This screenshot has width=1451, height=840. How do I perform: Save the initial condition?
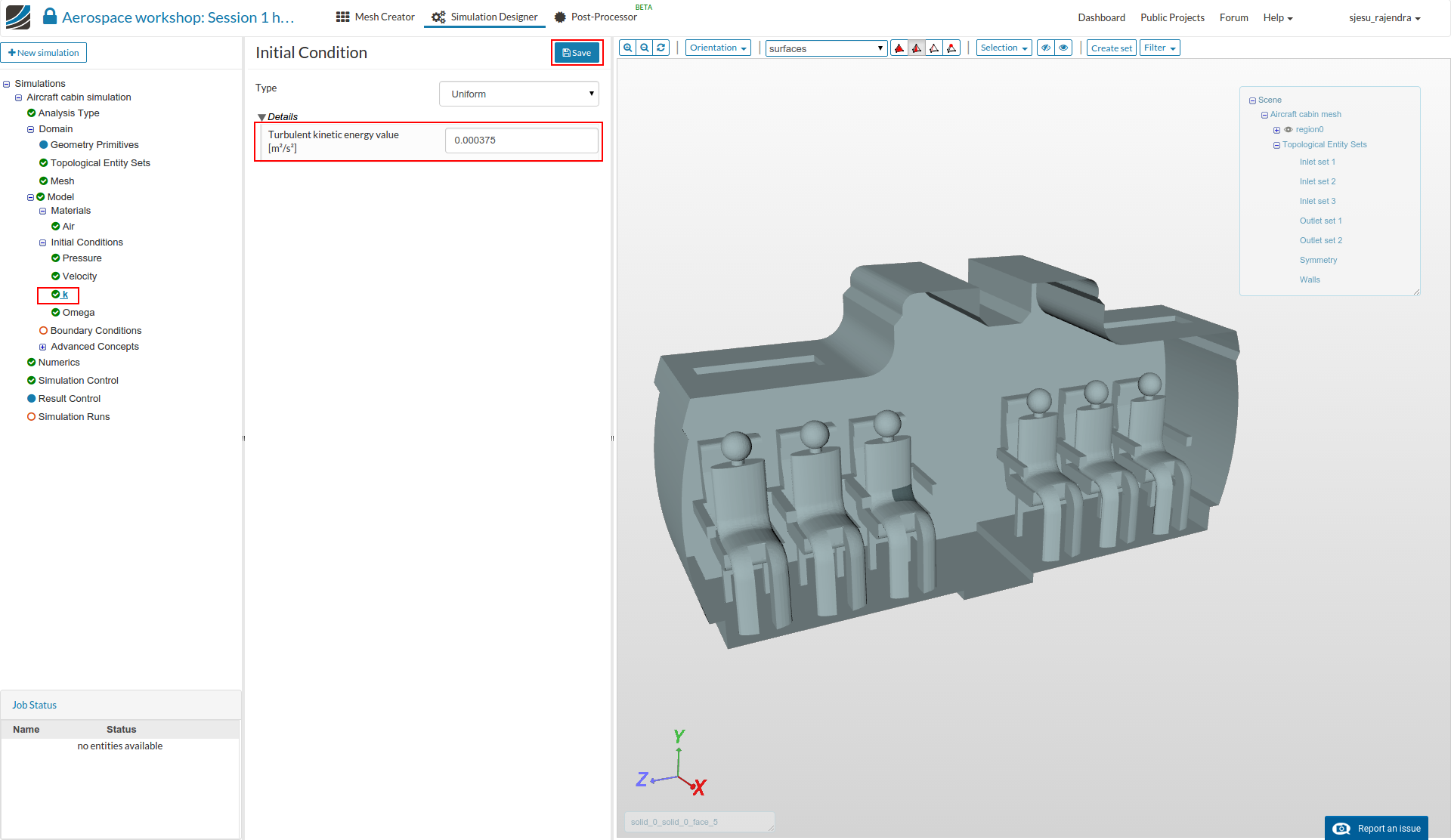577,53
